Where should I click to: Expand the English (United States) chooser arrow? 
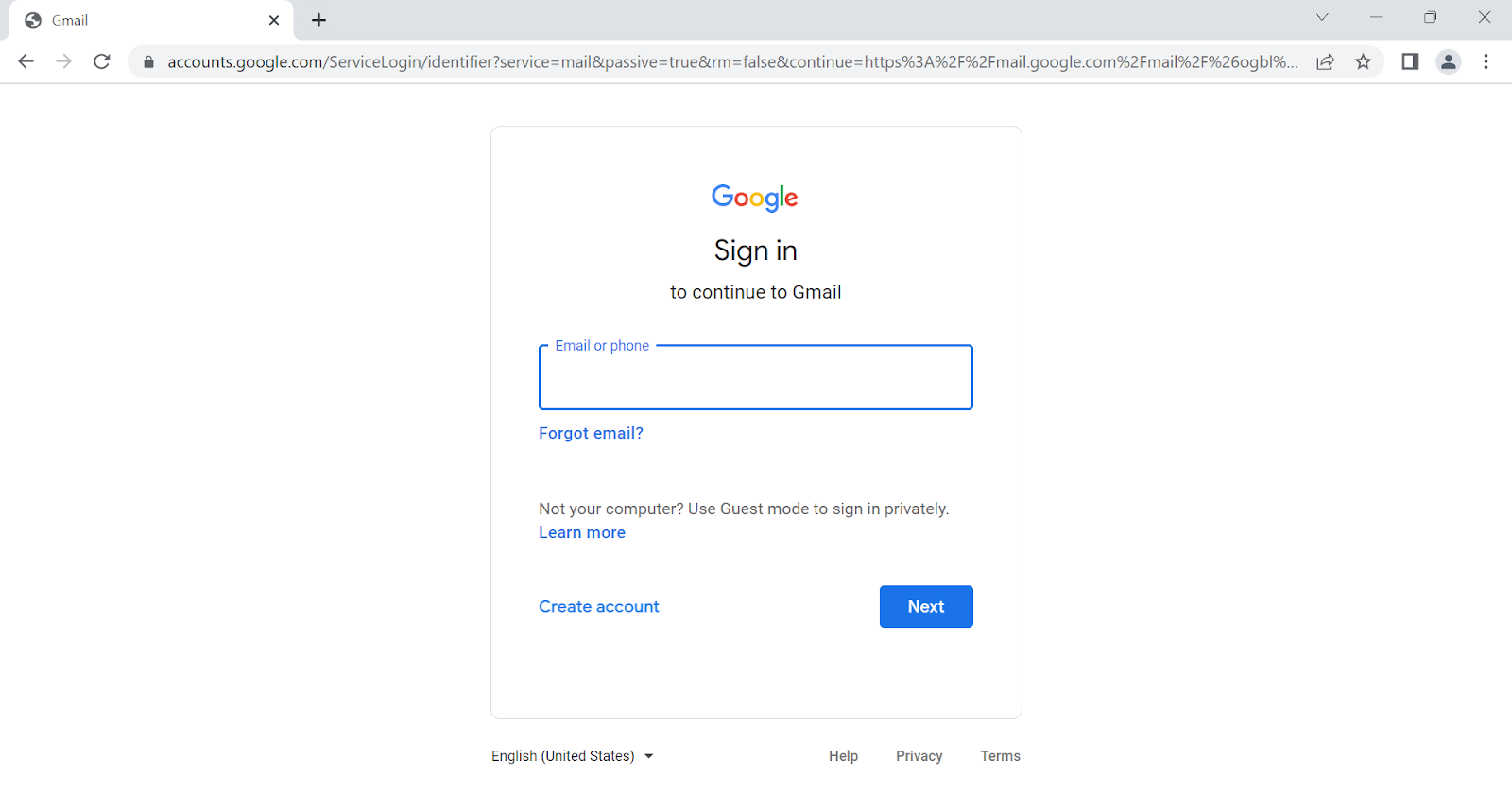point(648,756)
